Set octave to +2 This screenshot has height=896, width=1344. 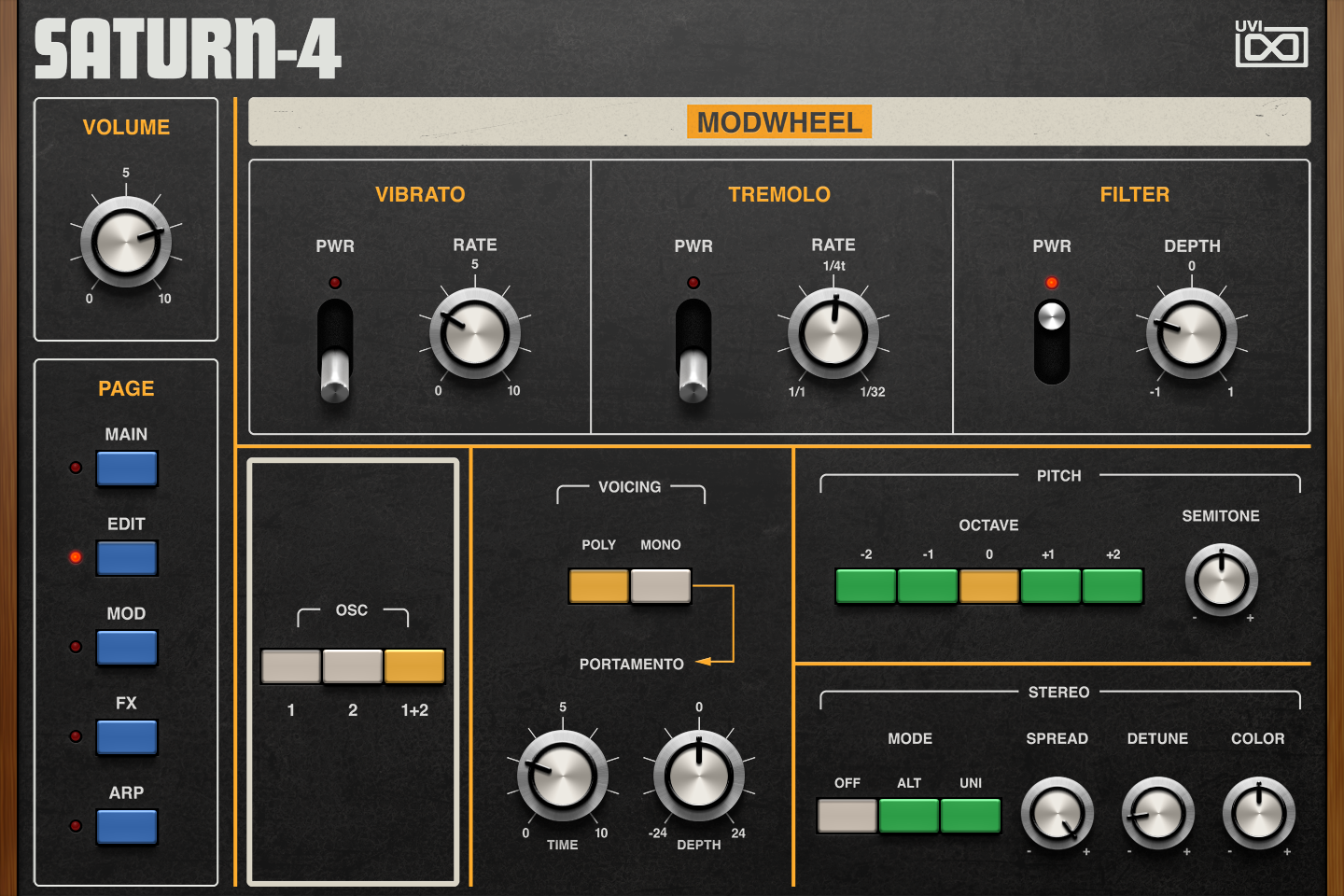(x=1113, y=586)
